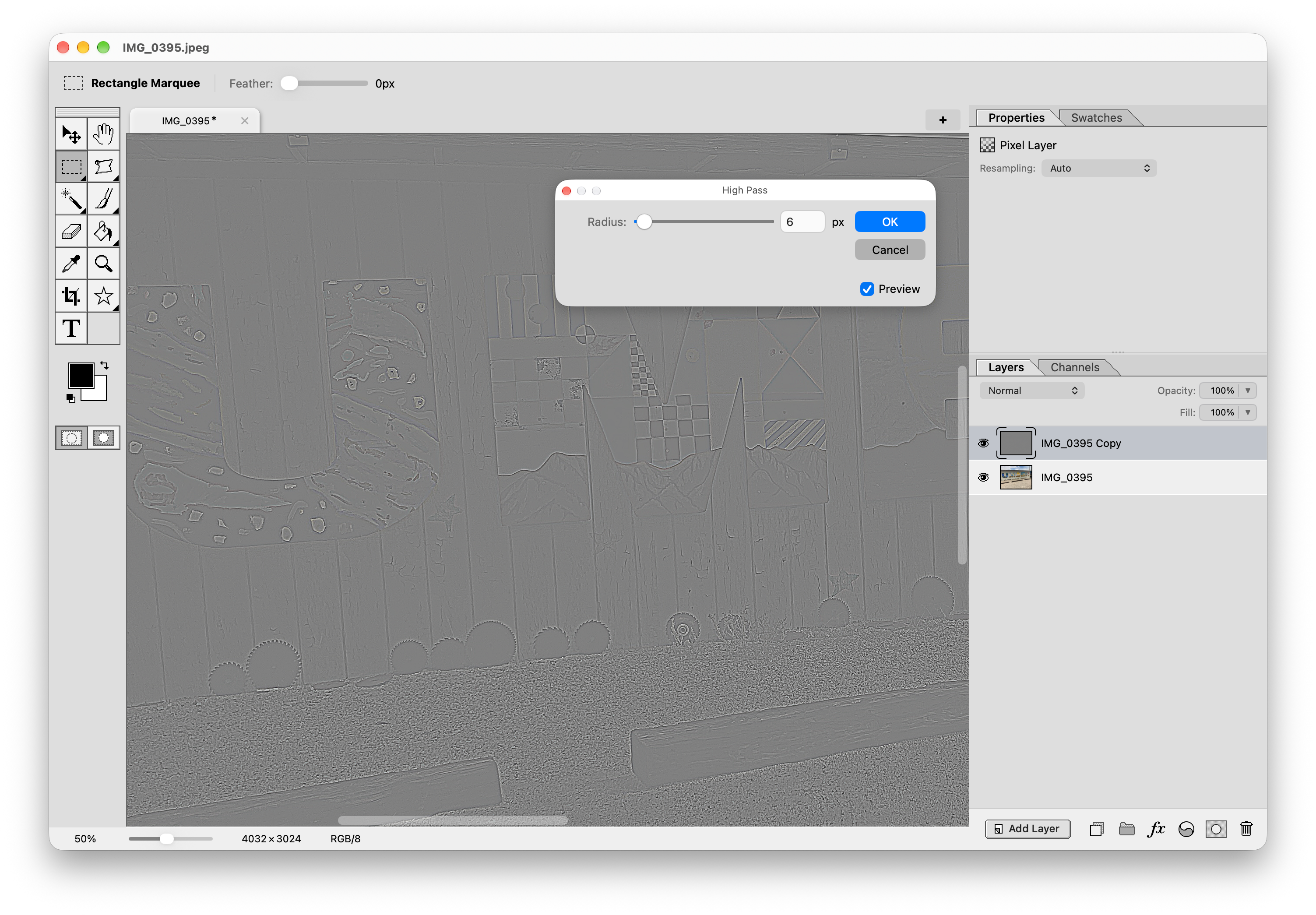The width and height of the screenshot is (1316, 915).
Task: Select the Transform tool
Action: [104, 167]
